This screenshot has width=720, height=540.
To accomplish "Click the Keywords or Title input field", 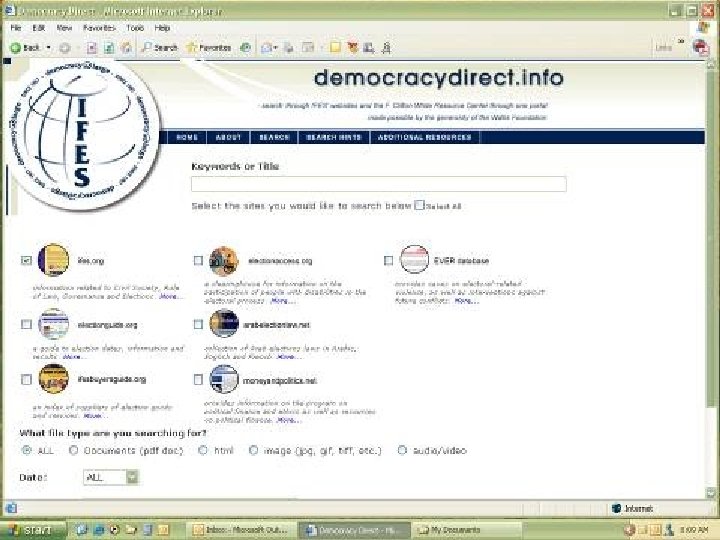I will (379, 184).
